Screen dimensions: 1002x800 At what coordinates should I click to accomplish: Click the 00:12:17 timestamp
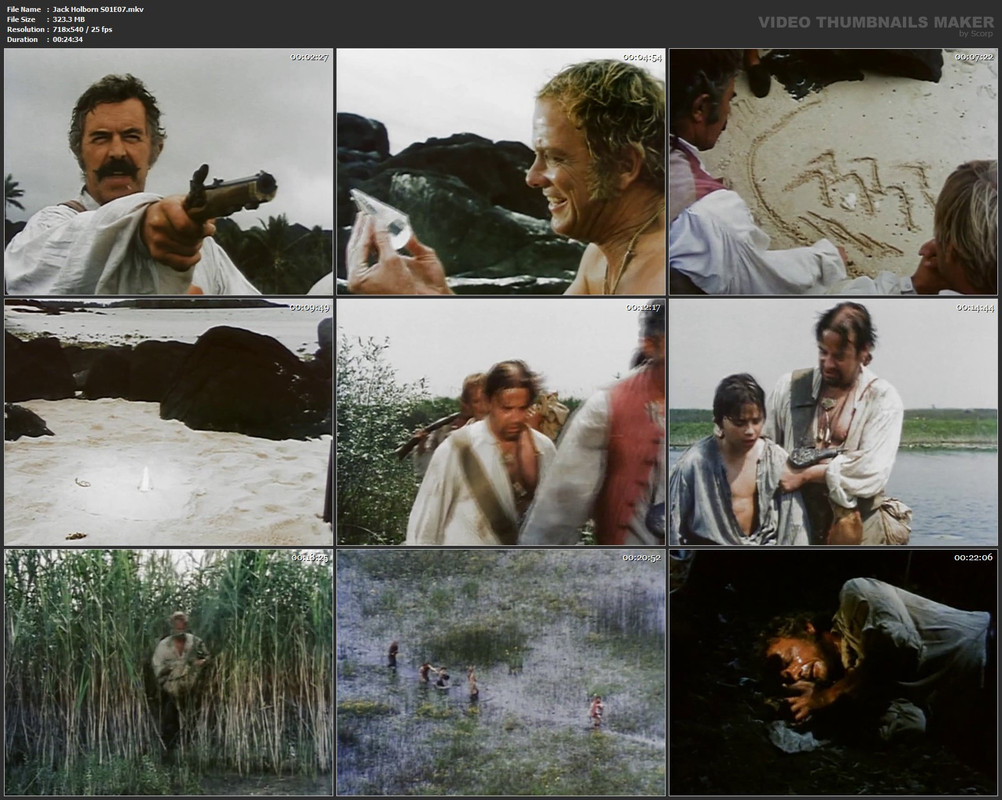click(642, 308)
